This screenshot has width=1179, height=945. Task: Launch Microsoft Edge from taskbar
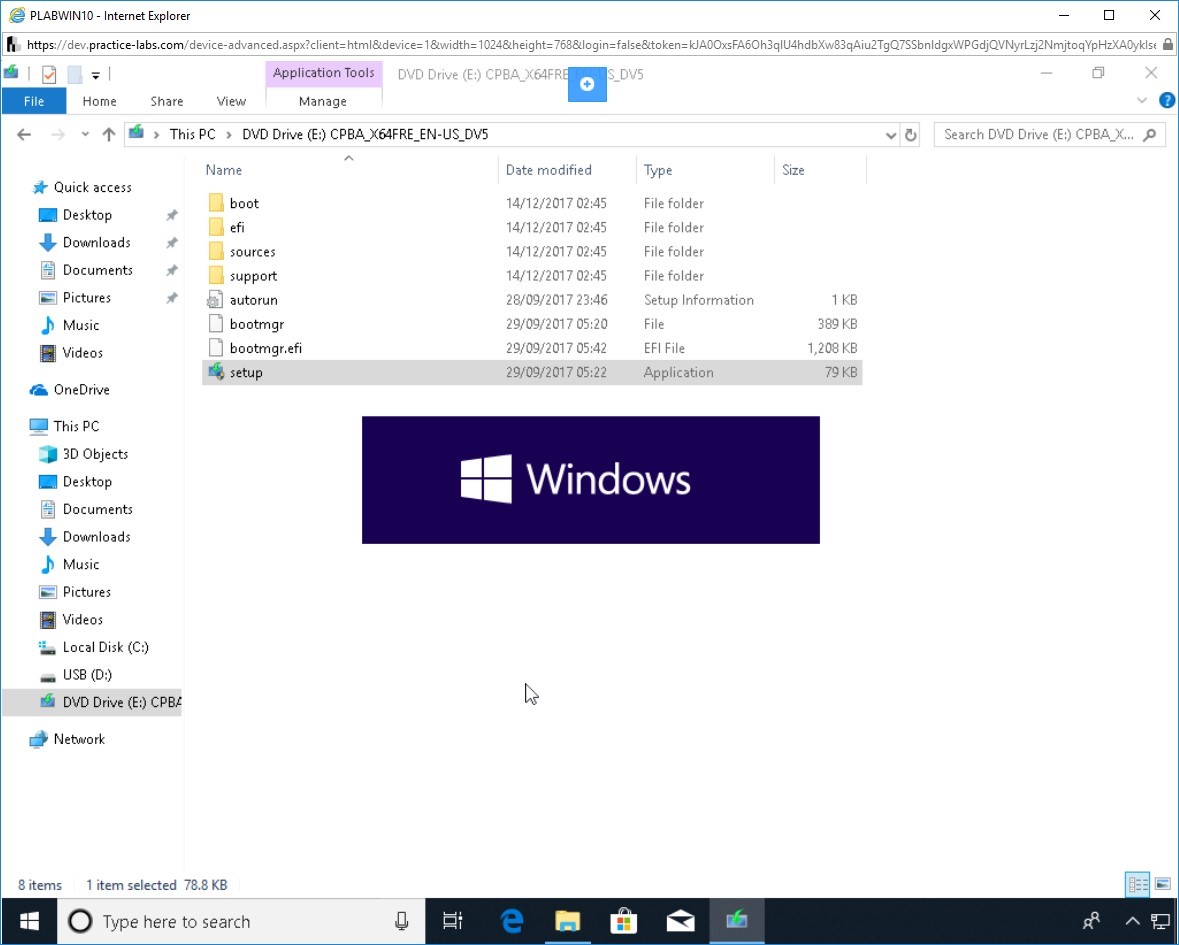coord(511,921)
